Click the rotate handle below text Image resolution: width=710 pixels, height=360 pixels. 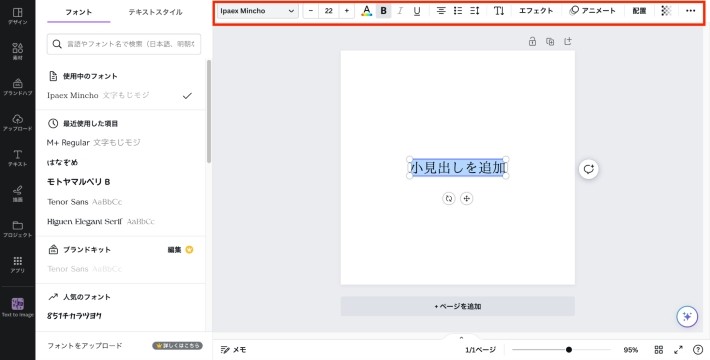(449, 198)
